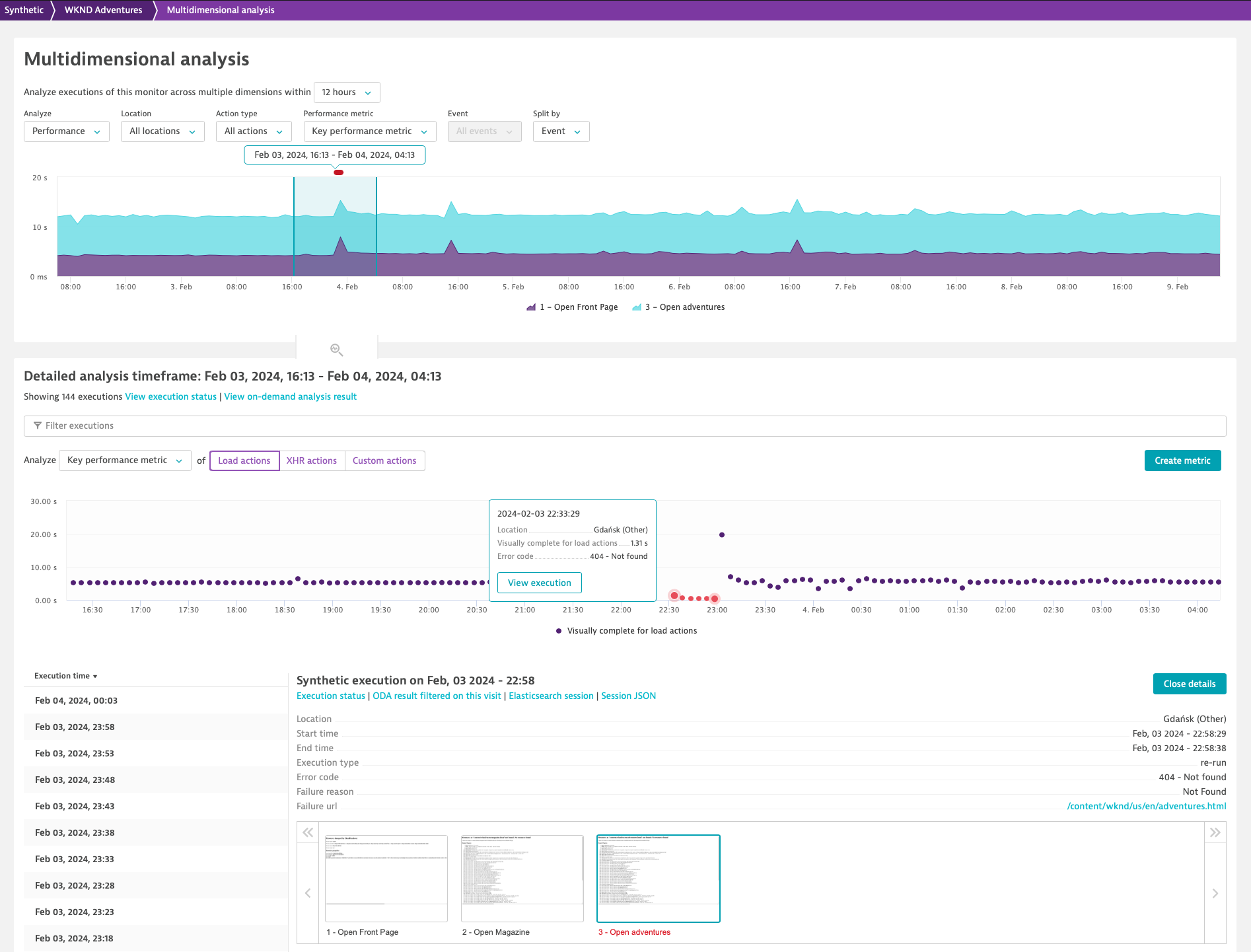Click 'Synthetic' in the breadcrumb navigation
Screen dimensions: 1251x952
click(x=24, y=9)
